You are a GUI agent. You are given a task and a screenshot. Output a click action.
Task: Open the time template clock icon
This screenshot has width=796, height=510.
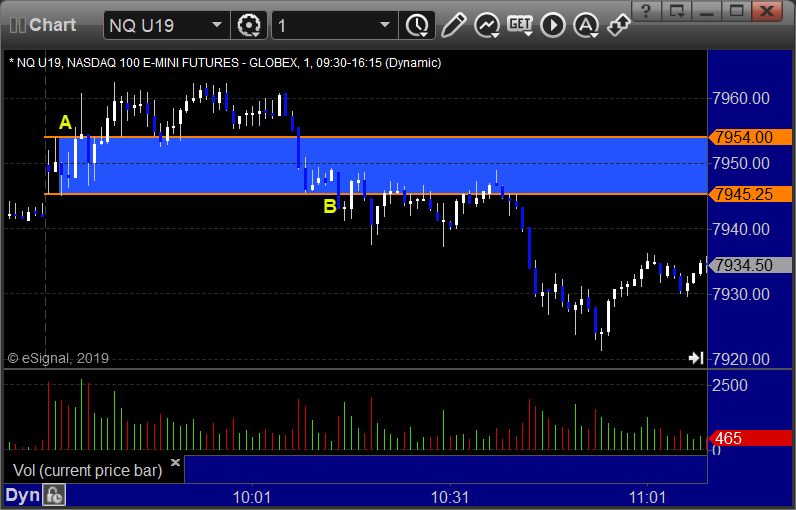click(417, 25)
